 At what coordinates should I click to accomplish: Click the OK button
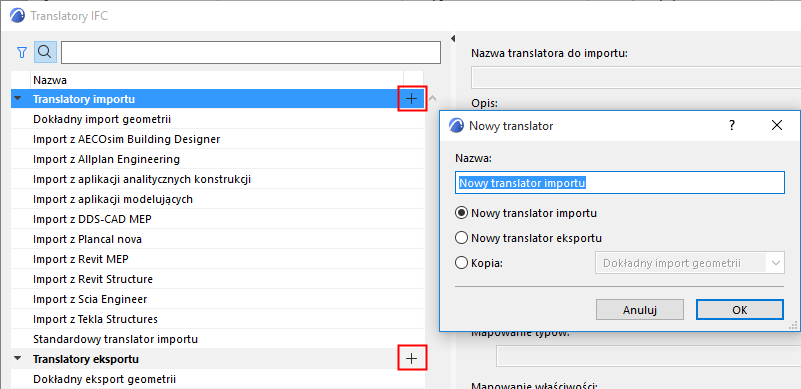740,309
